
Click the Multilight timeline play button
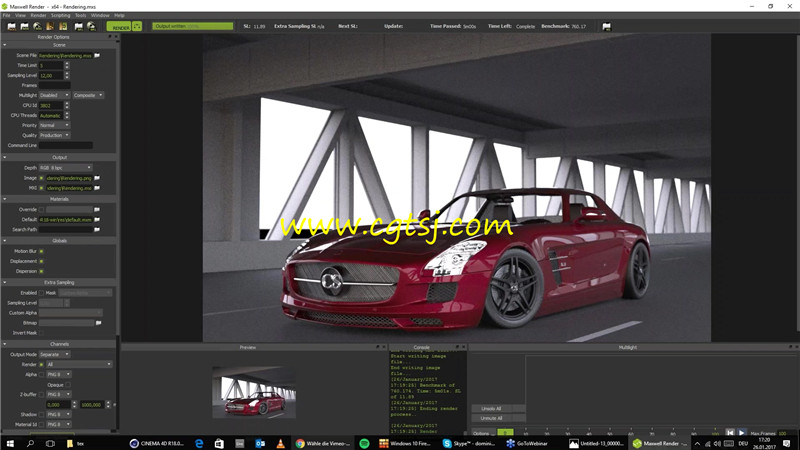click(742, 432)
